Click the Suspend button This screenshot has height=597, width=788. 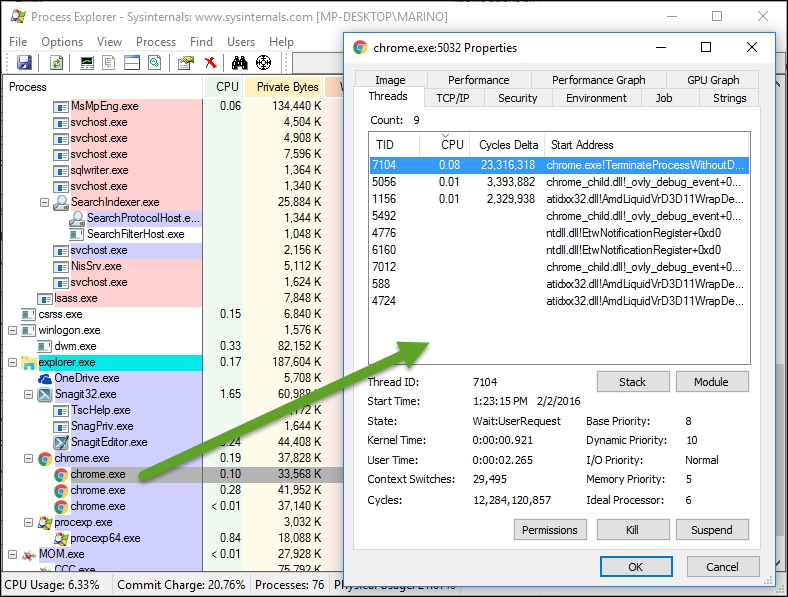pos(712,530)
